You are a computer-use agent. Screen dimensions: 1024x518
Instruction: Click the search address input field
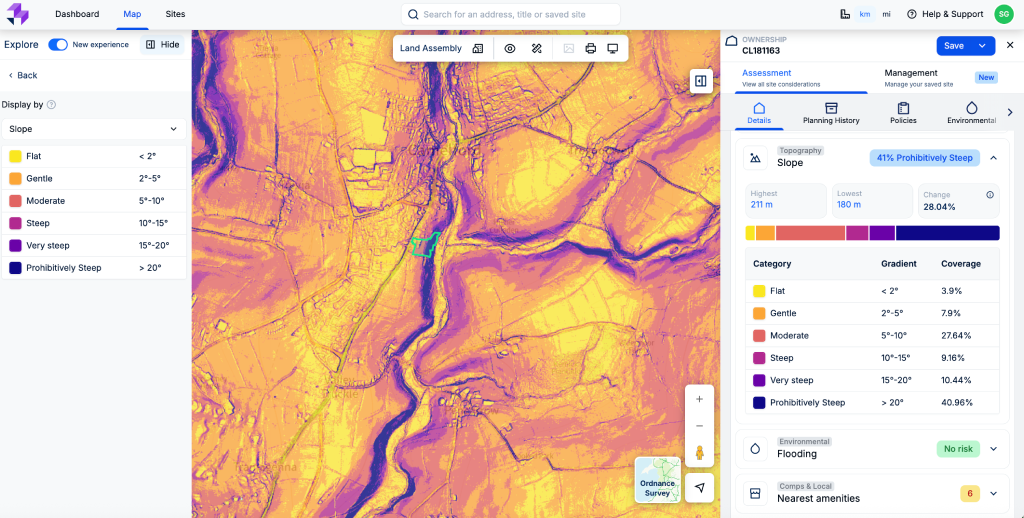pos(511,14)
